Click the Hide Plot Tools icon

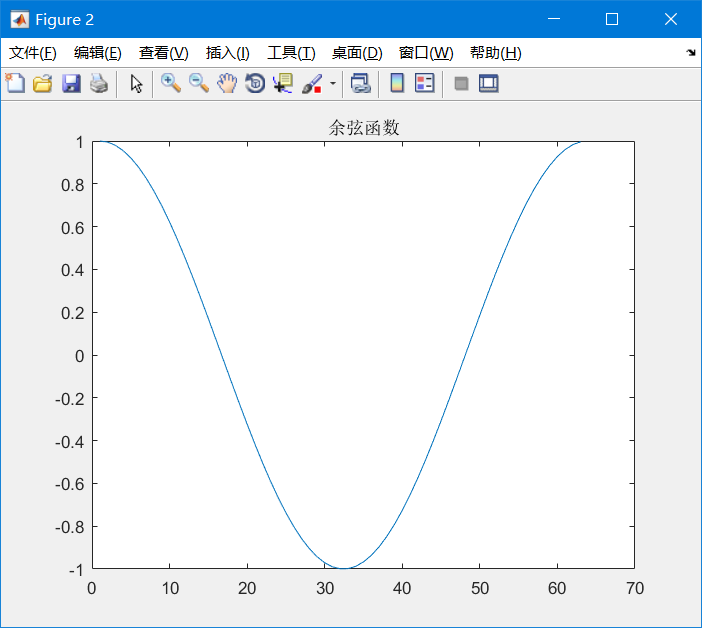(461, 83)
